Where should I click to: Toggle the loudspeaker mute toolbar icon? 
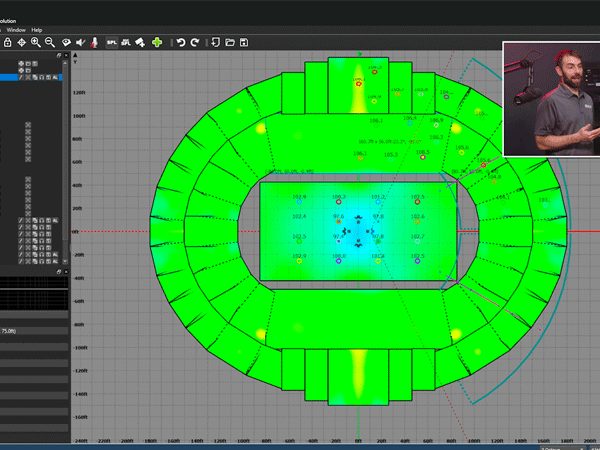80,42
